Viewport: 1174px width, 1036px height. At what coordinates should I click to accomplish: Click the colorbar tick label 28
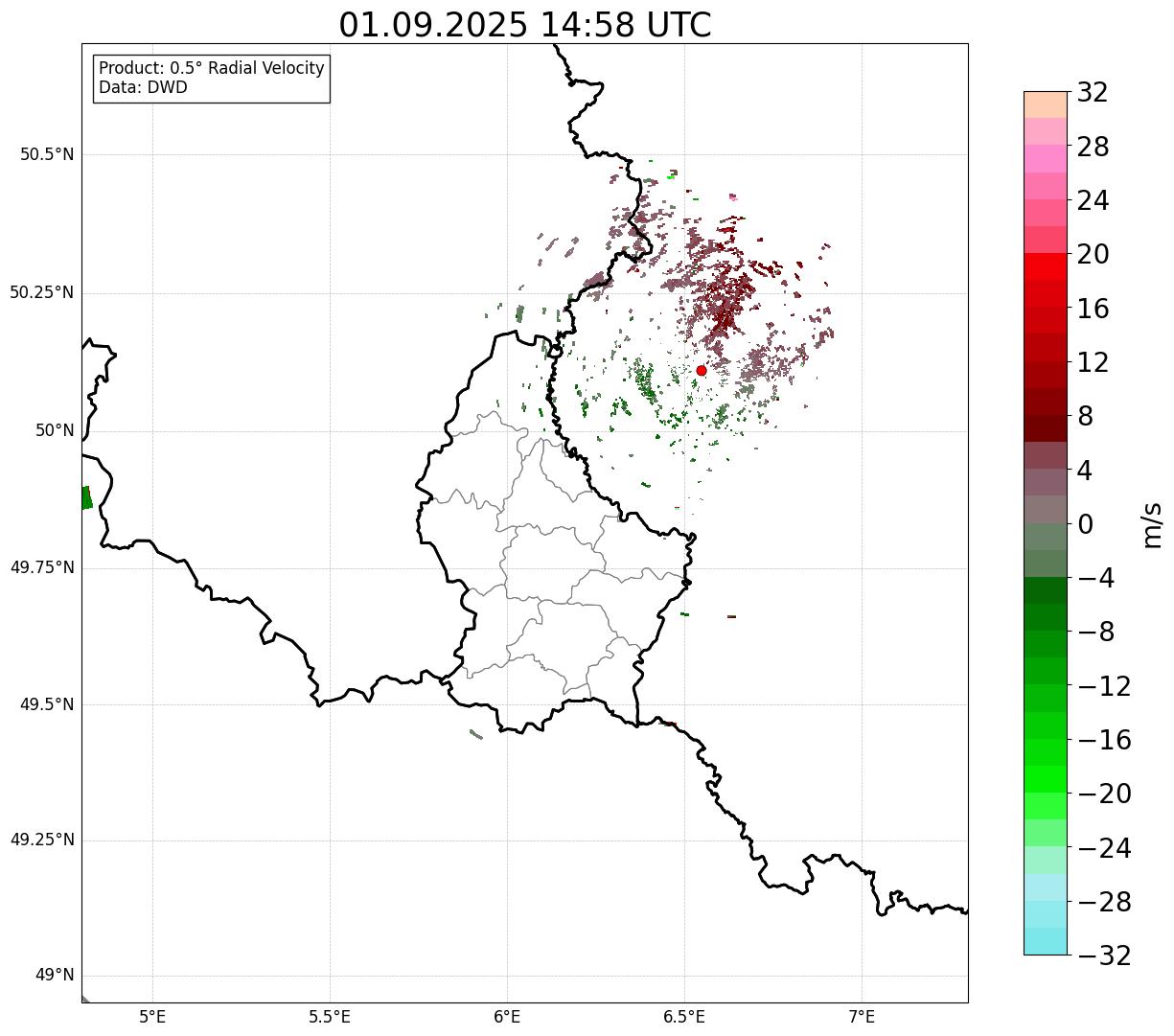click(x=1093, y=147)
